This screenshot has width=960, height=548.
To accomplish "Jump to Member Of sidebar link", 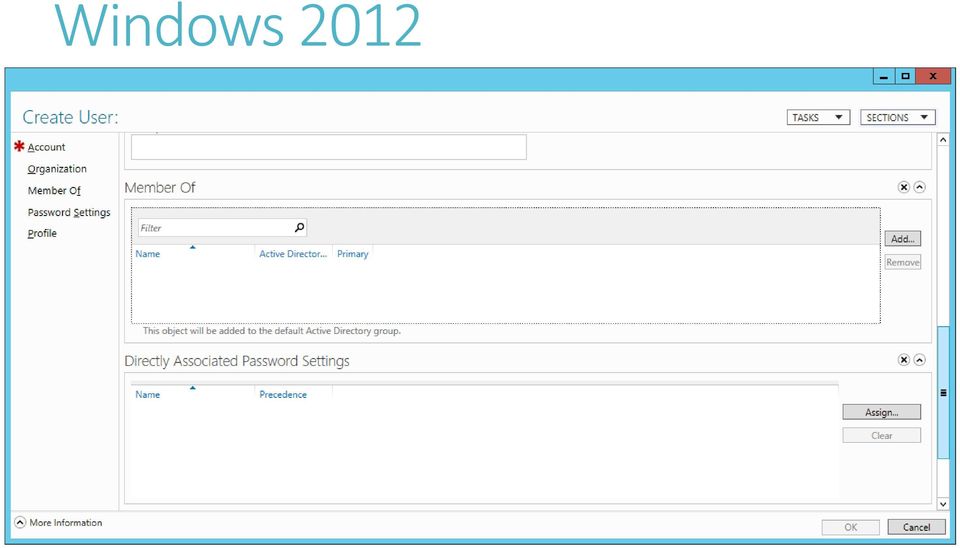I will (54, 190).
